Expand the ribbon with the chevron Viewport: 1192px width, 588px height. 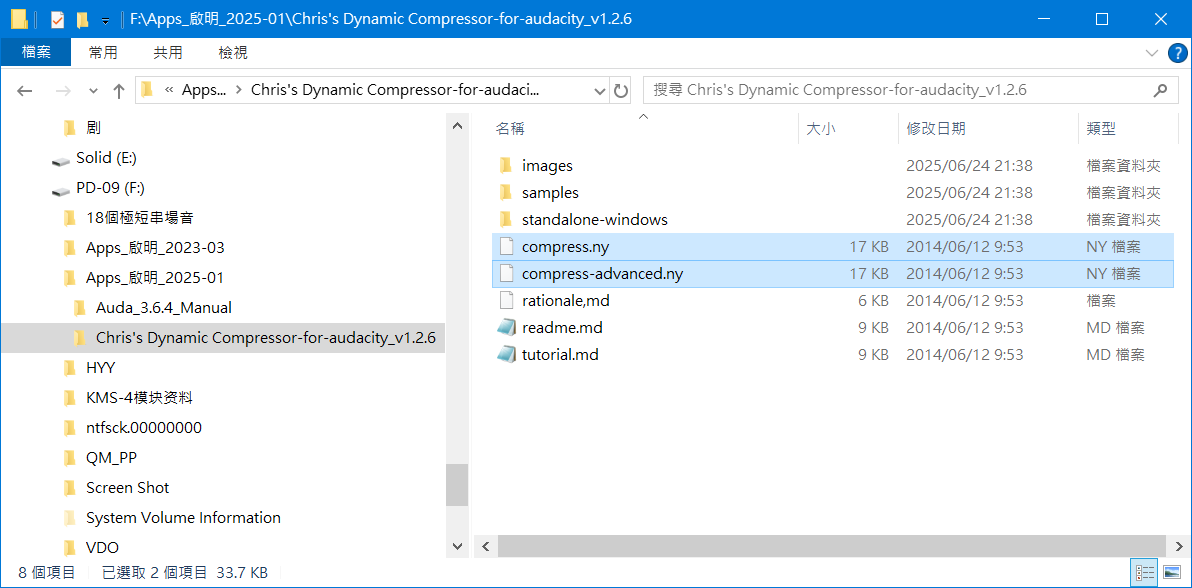pos(1151,52)
